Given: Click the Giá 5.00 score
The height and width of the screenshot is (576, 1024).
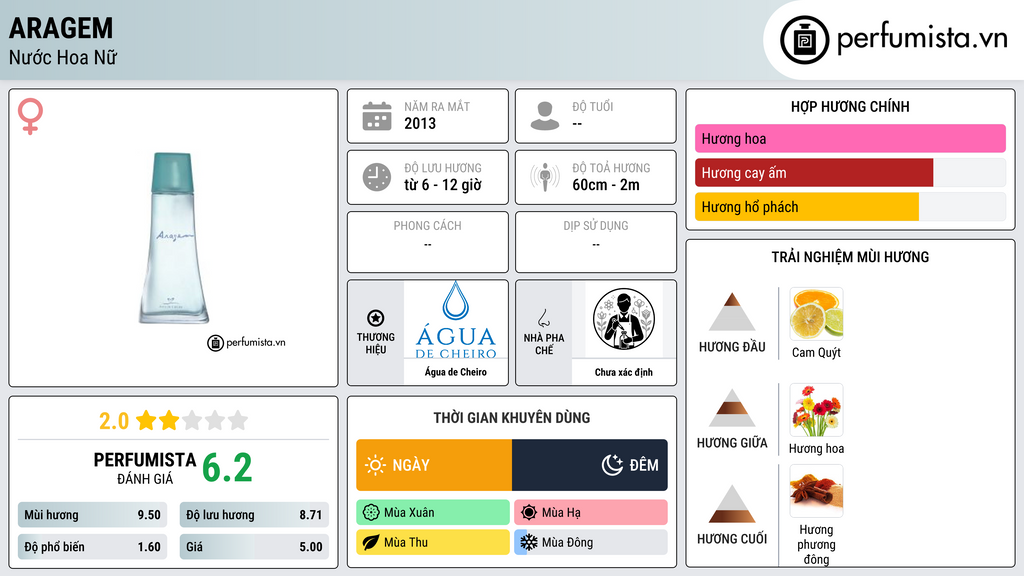Looking at the screenshot, I should point(254,547).
